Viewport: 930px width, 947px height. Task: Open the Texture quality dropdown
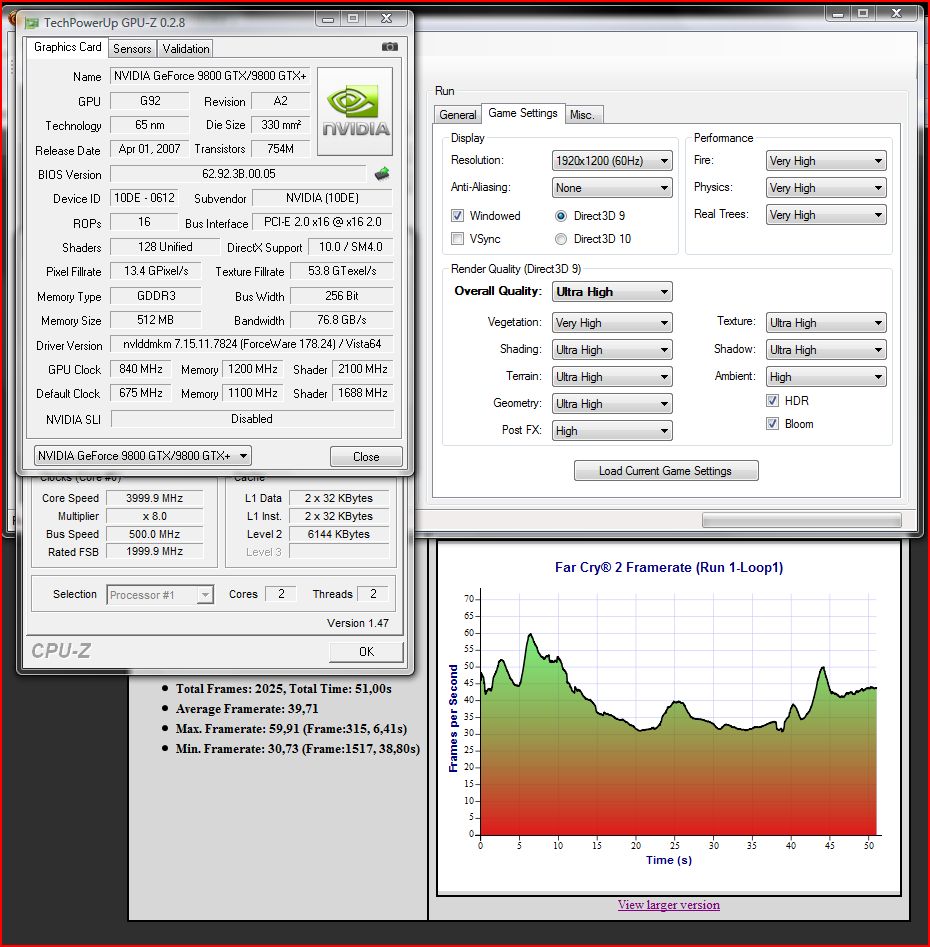(826, 323)
